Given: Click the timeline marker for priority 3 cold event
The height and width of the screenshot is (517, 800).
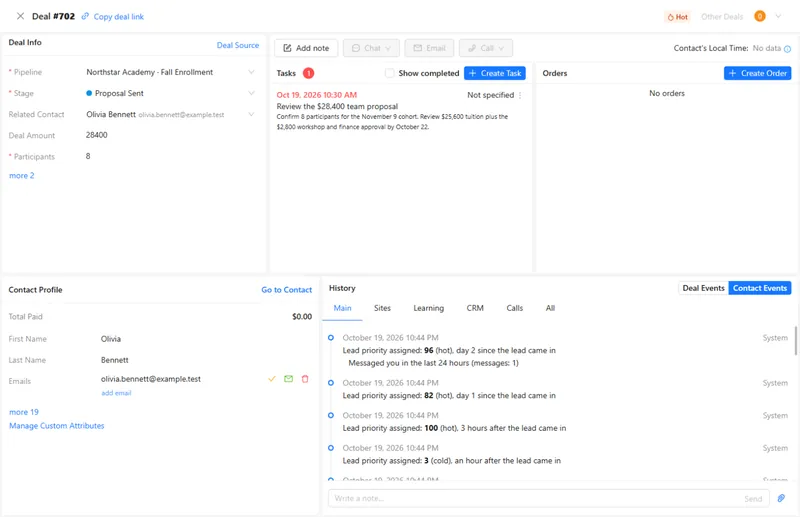Looking at the screenshot, I should [x=331, y=448].
